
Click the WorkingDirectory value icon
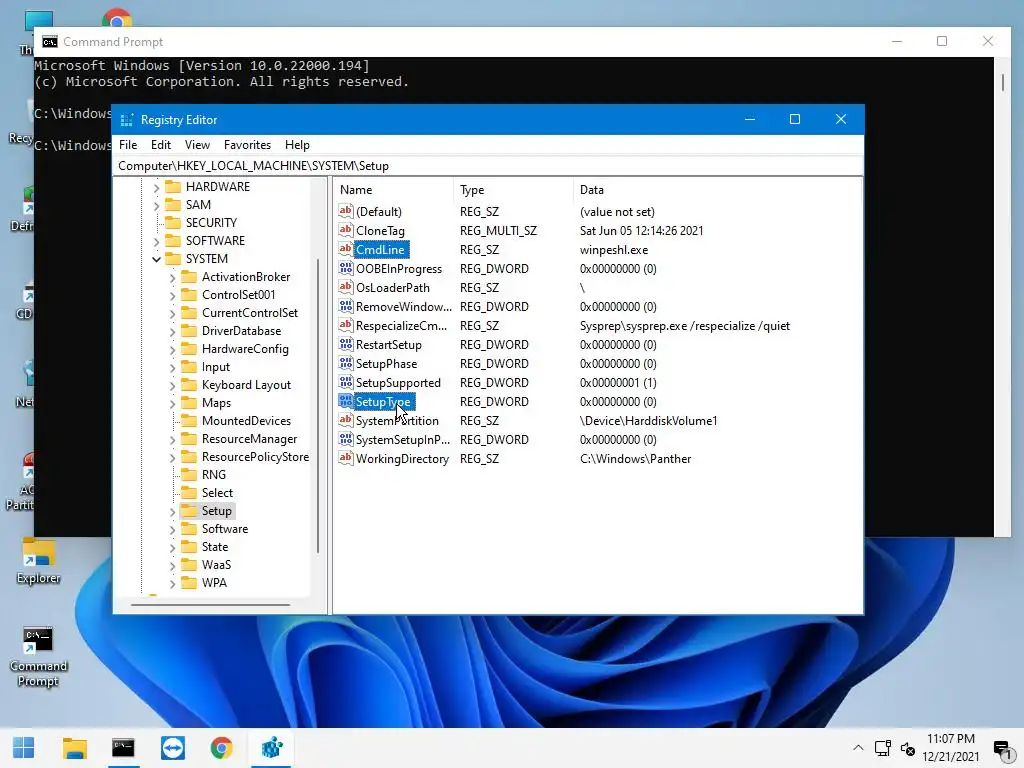coord(345,458)
